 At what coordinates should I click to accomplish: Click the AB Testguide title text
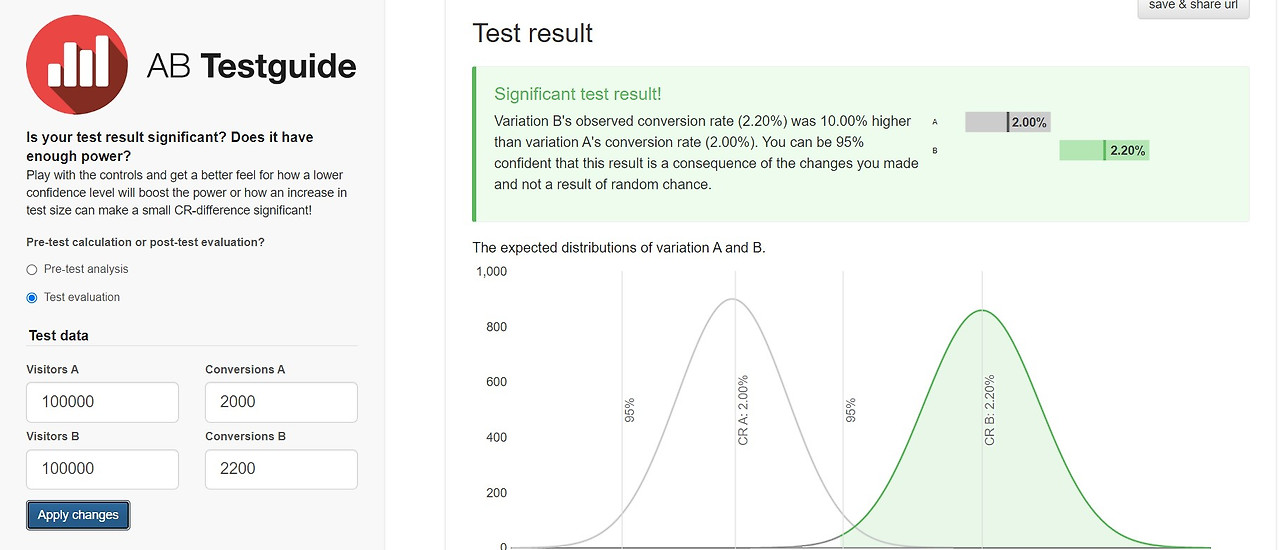point(251,67)
